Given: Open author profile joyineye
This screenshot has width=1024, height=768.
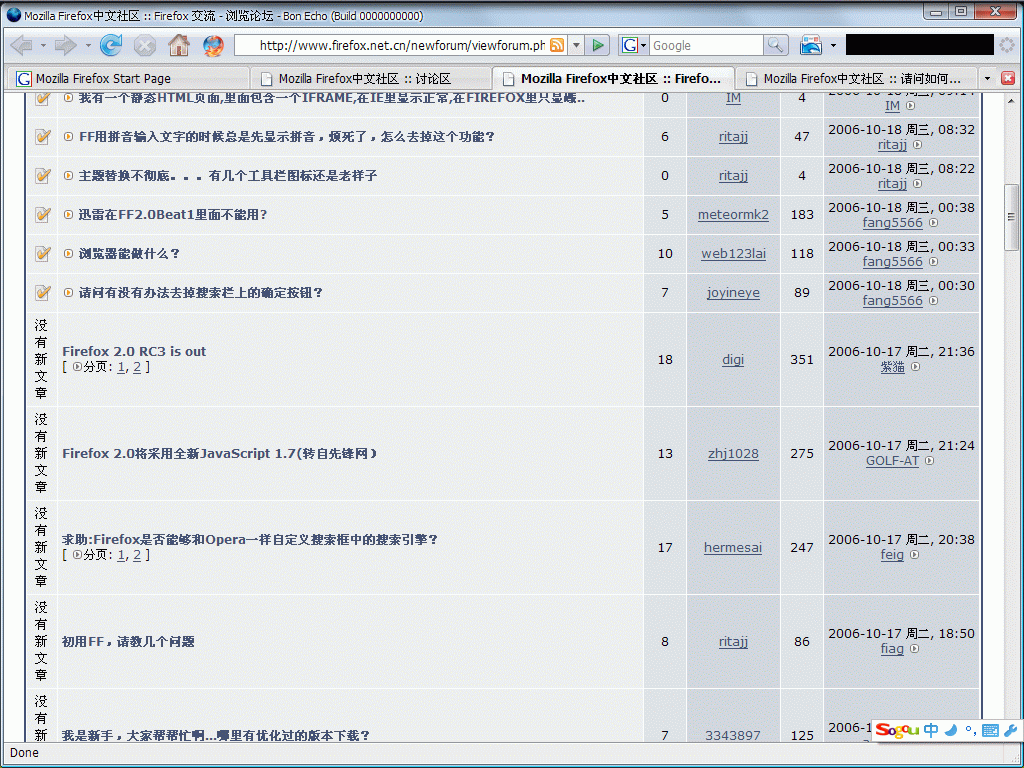Looking at the screenshot, I should click(x=733, y=293).
